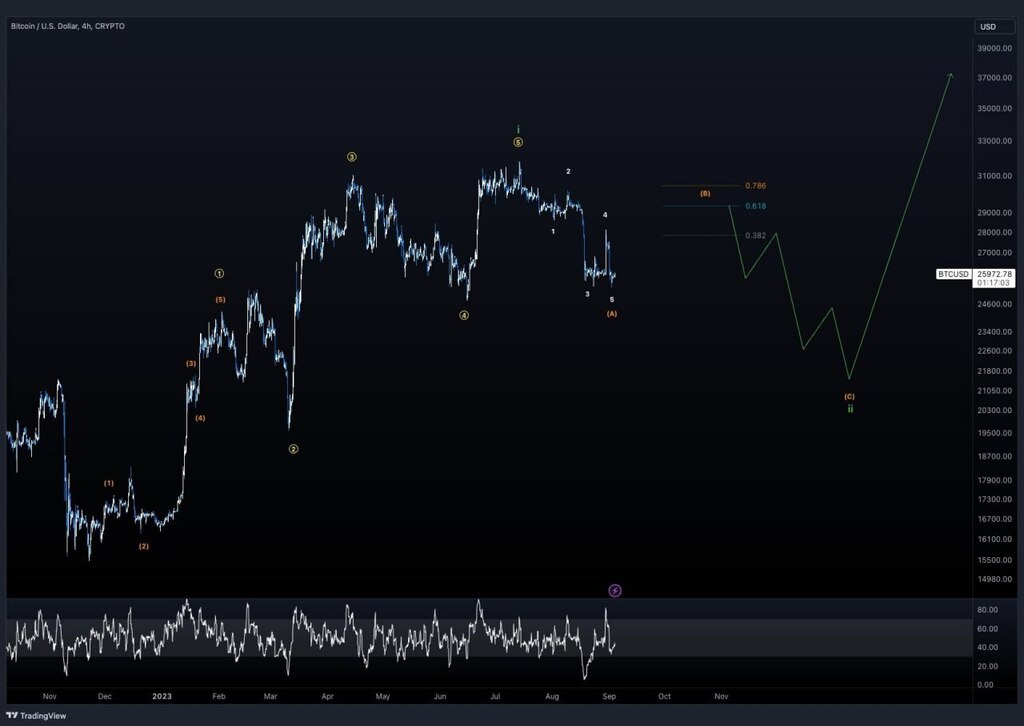Click the orange (4) subwave label

coord(200,418)
